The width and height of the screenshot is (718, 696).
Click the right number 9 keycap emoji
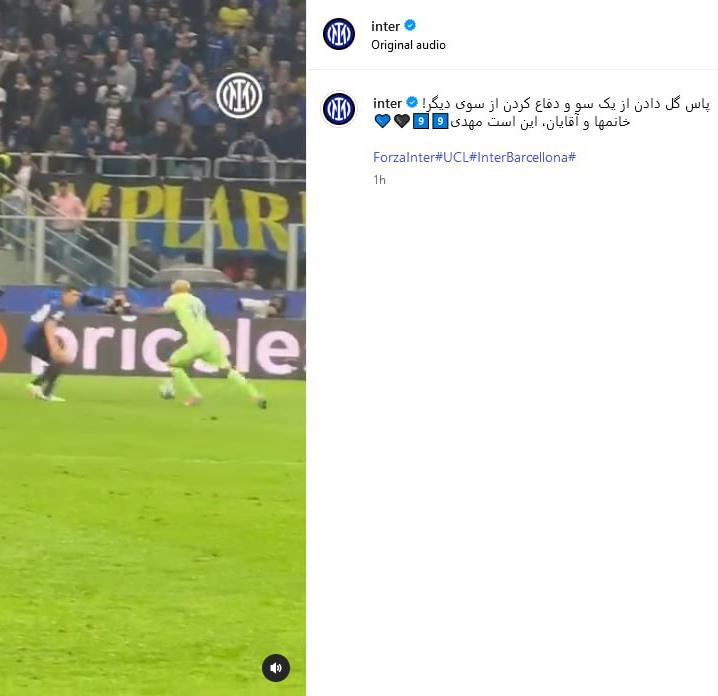[440, 121]
